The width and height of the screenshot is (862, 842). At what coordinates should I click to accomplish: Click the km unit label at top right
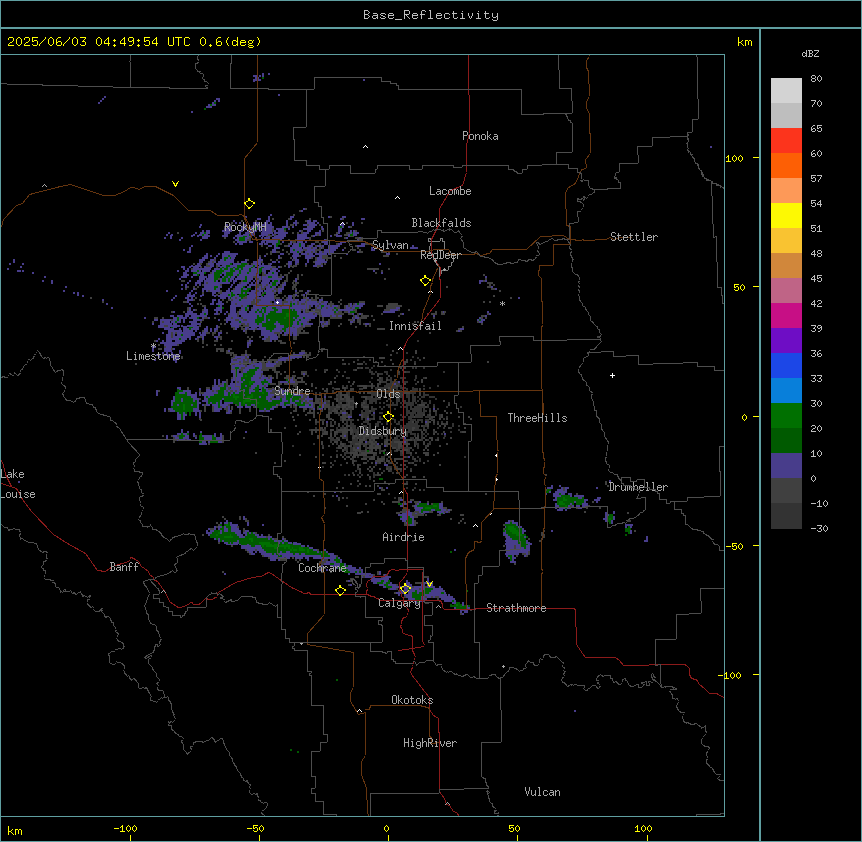(x=744, y=42)
